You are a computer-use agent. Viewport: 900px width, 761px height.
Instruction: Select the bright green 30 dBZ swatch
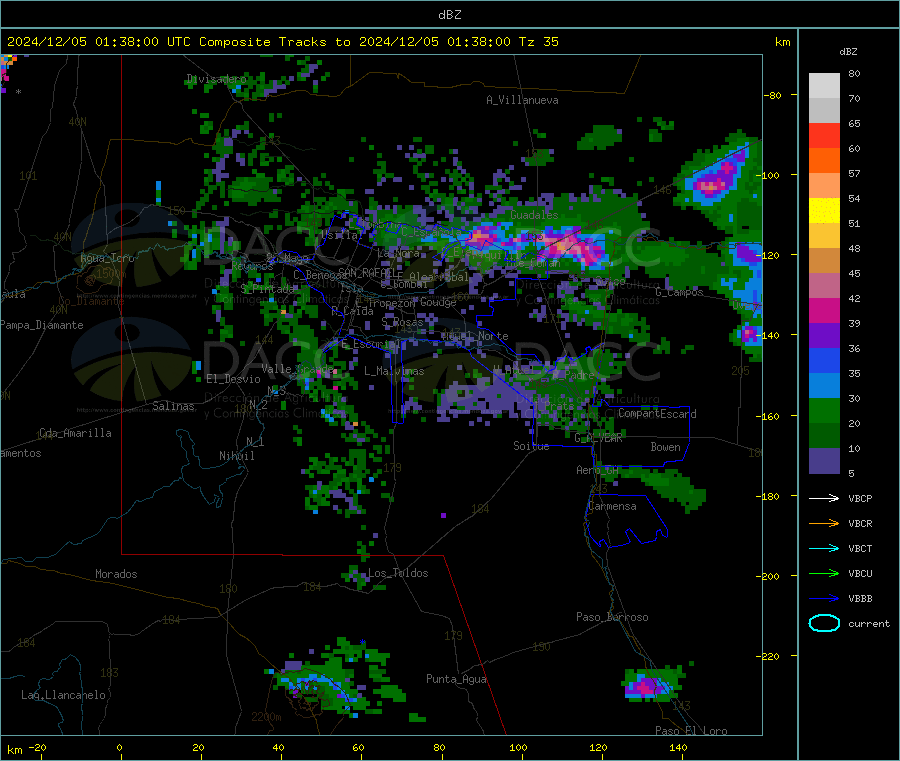[824, 410]
